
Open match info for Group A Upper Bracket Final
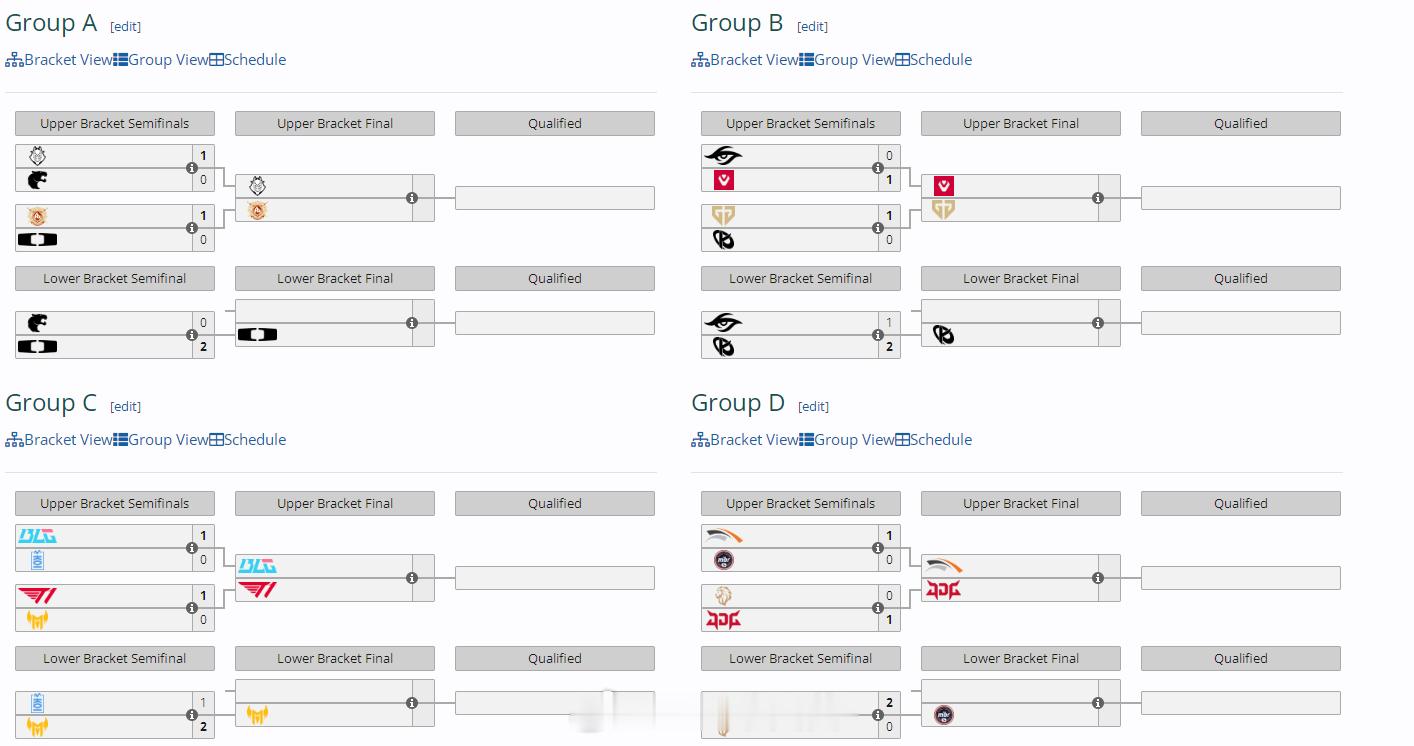click(412, 198)
